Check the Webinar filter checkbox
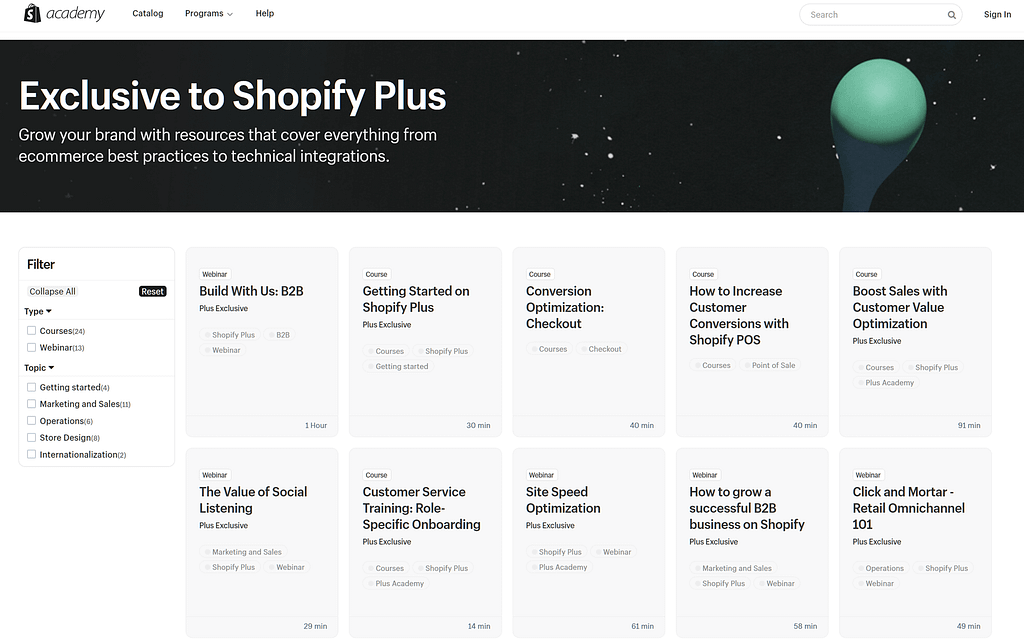Viewport: 1024px width, 644px height. [29, 347]
